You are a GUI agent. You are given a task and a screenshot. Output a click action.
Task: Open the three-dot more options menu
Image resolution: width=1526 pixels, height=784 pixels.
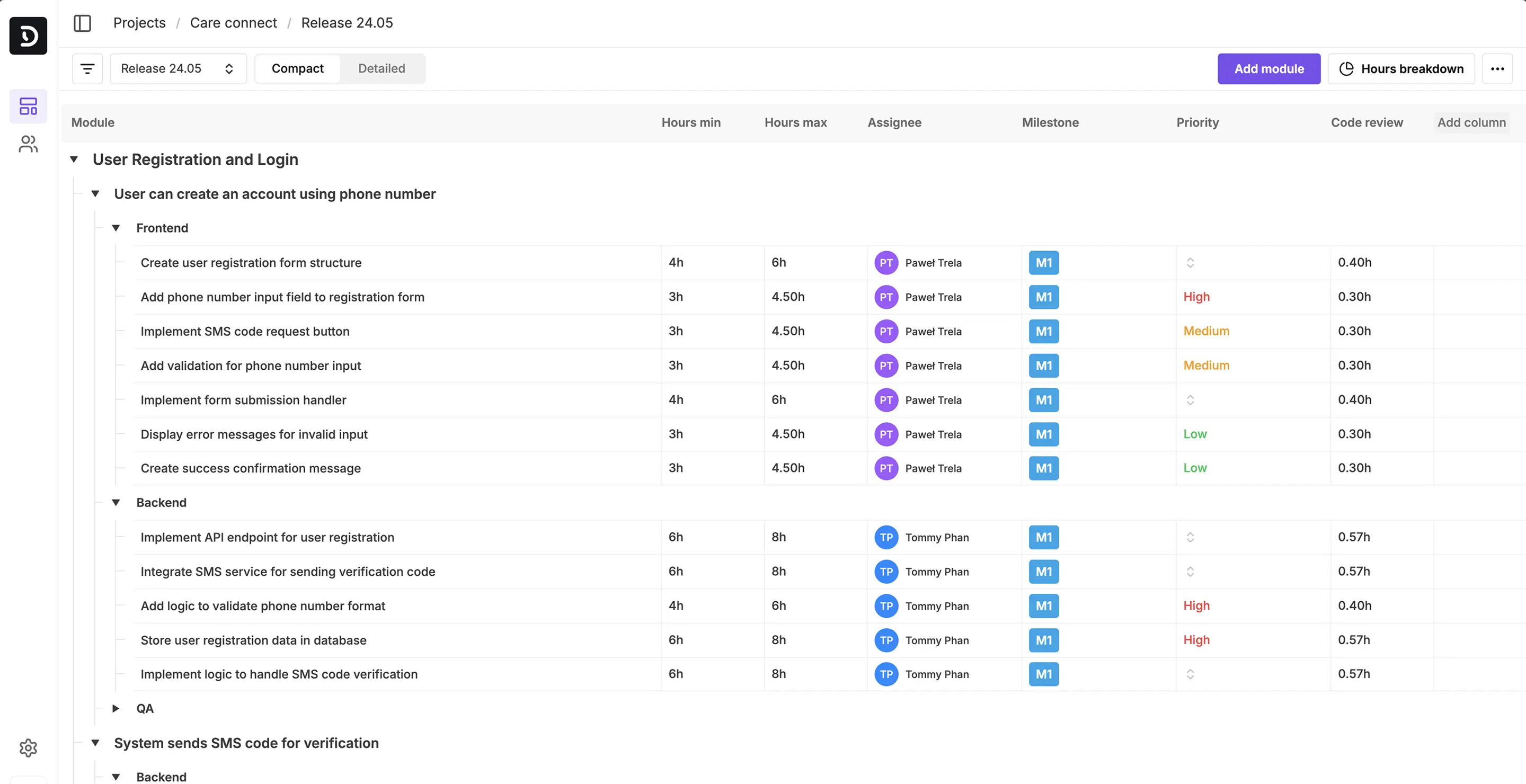[x=1497, y=69]
